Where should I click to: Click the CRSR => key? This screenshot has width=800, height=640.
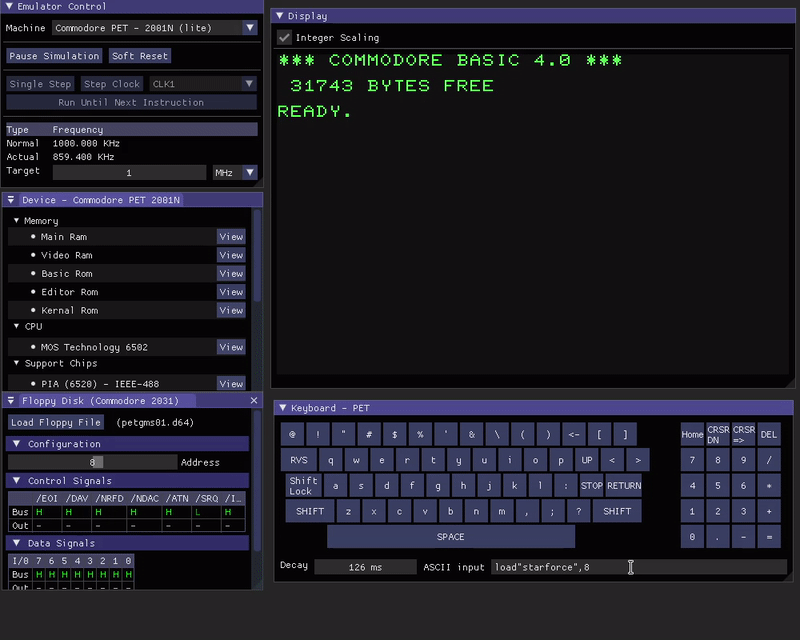coord(743,434)
